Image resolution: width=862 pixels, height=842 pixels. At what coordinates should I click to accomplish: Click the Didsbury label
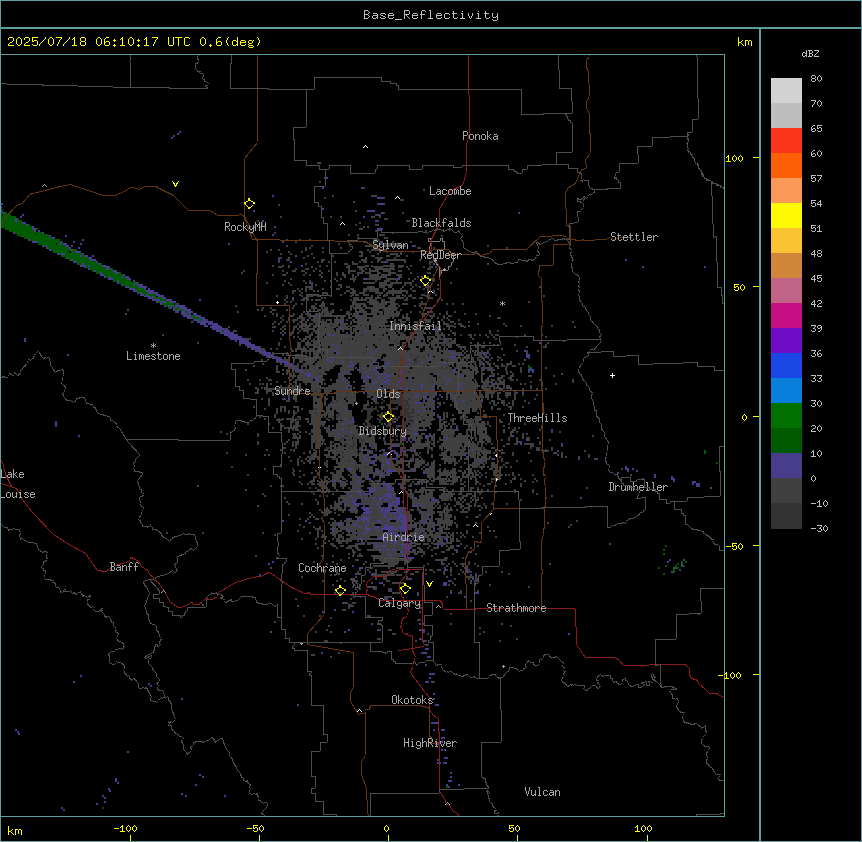pyautogui.click(x=383, y=431)
